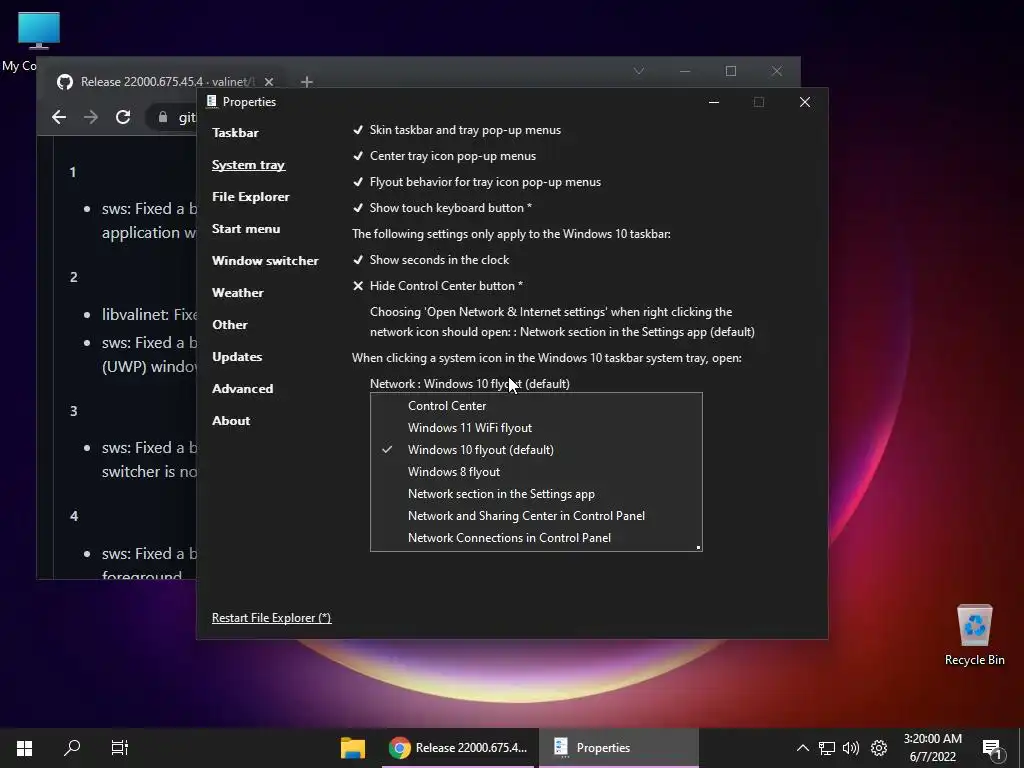
Task: Click the taskbar search magnifier icon
Action: tap(72, 748)
